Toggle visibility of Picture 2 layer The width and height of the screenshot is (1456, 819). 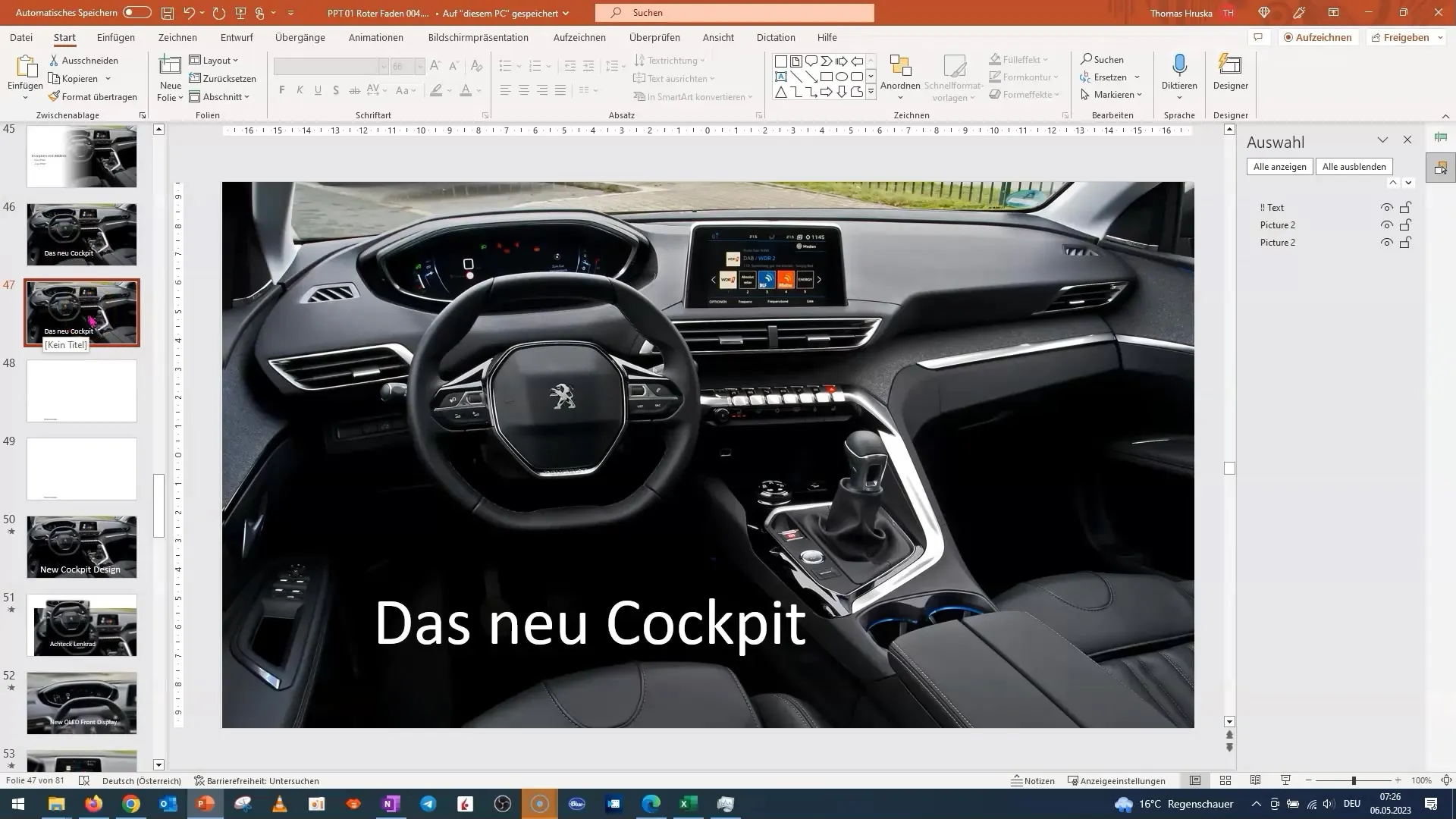point(1387,225)
